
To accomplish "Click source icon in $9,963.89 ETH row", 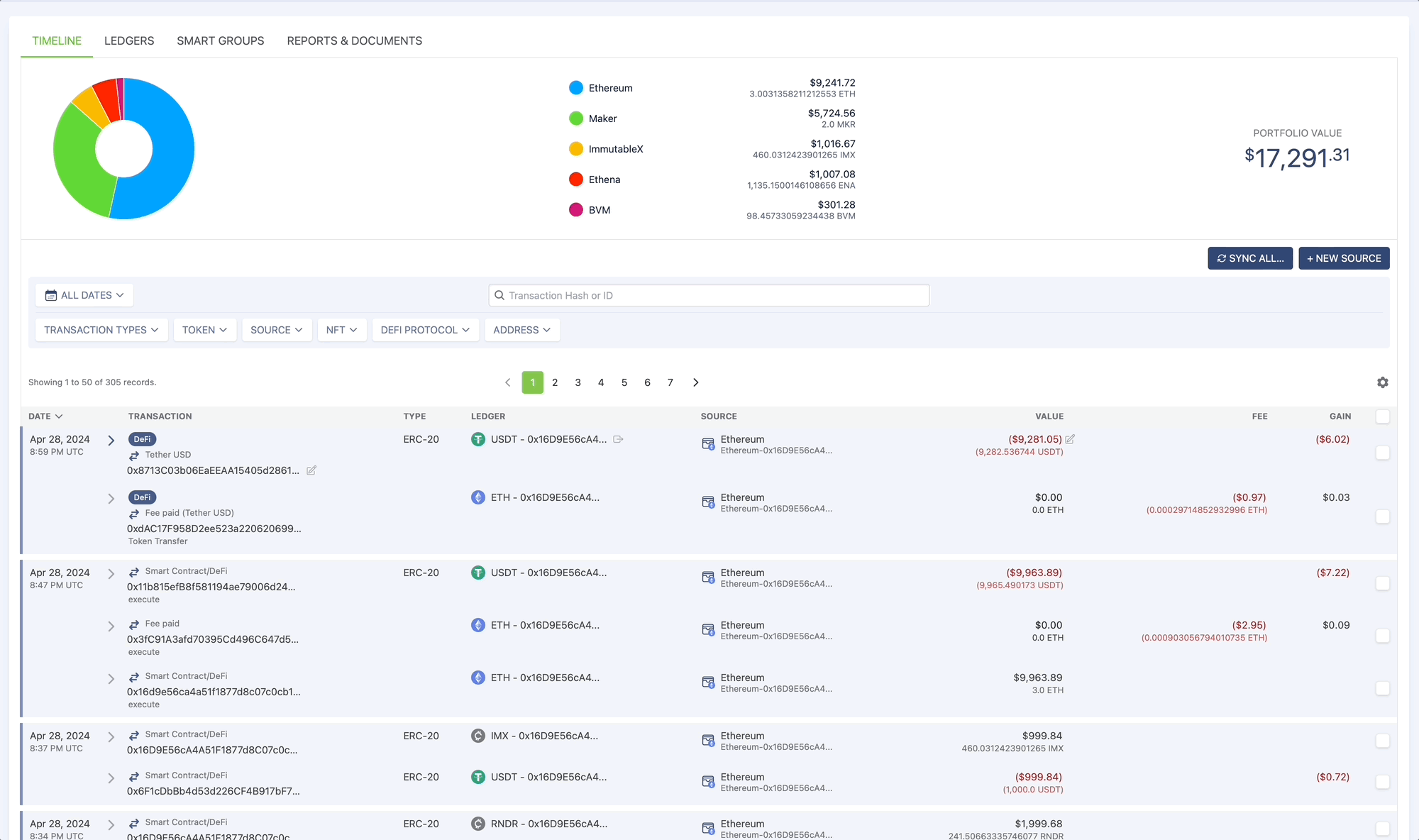I will [x=708, y=682].
